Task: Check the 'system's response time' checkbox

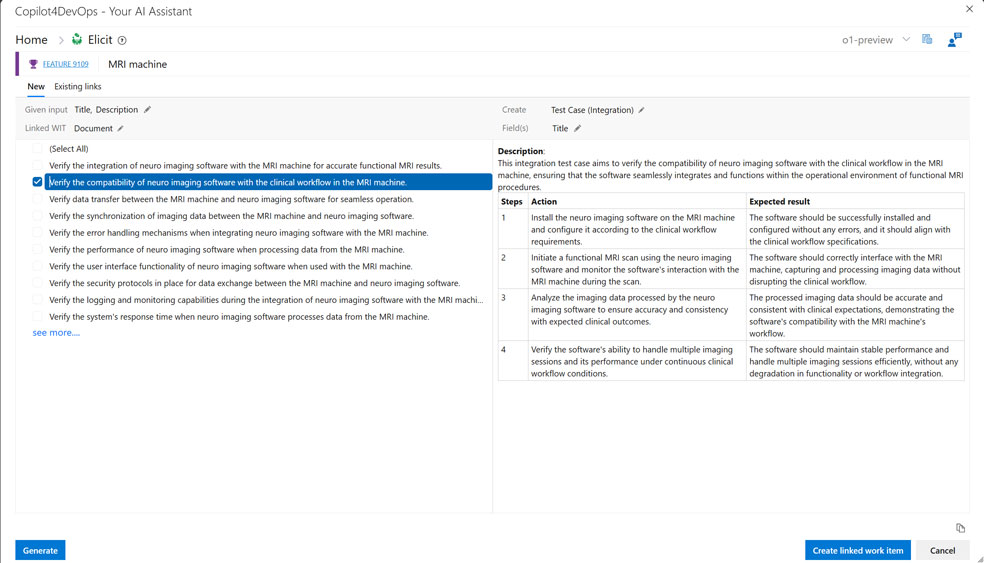Action: click(x=37, y=316)
